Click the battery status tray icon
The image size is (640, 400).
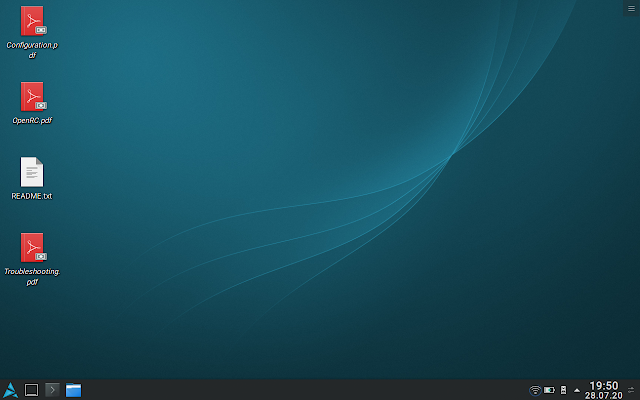coord(549,390)
